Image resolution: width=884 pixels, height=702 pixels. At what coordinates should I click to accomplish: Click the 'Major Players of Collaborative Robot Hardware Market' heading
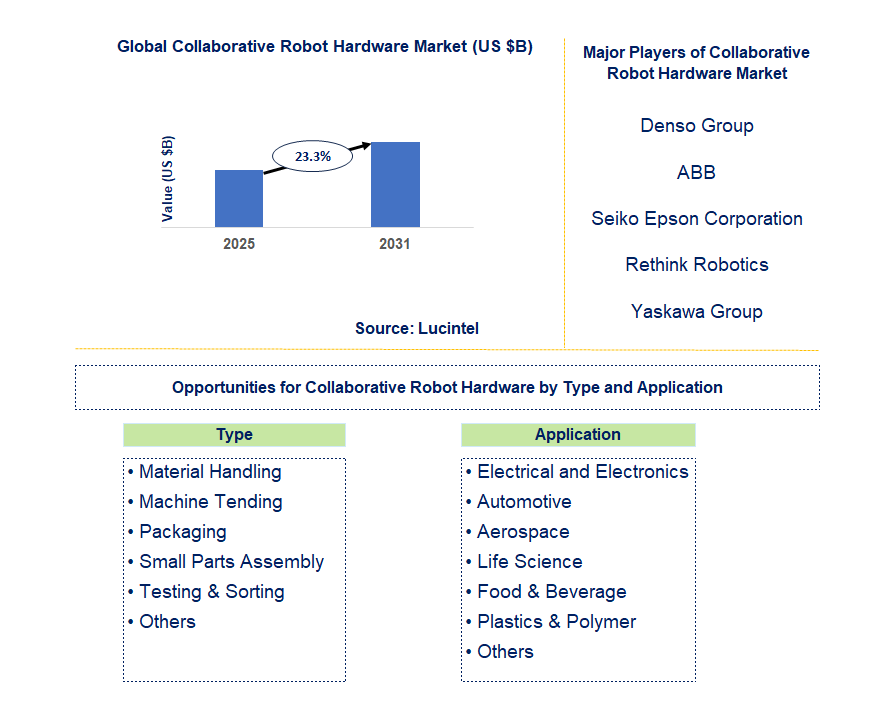696,63
